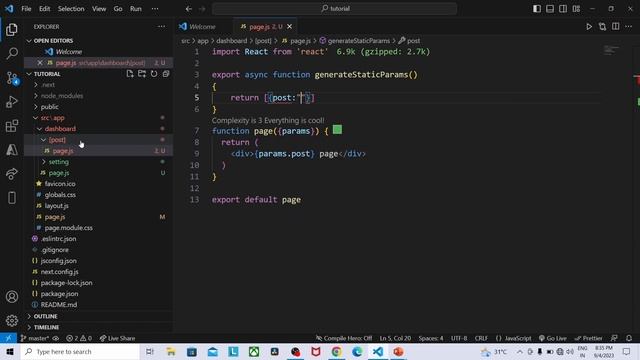Open the File menu
Image resolution: width=640 pixels, height=360 pixels.
[x=26, y=9]
